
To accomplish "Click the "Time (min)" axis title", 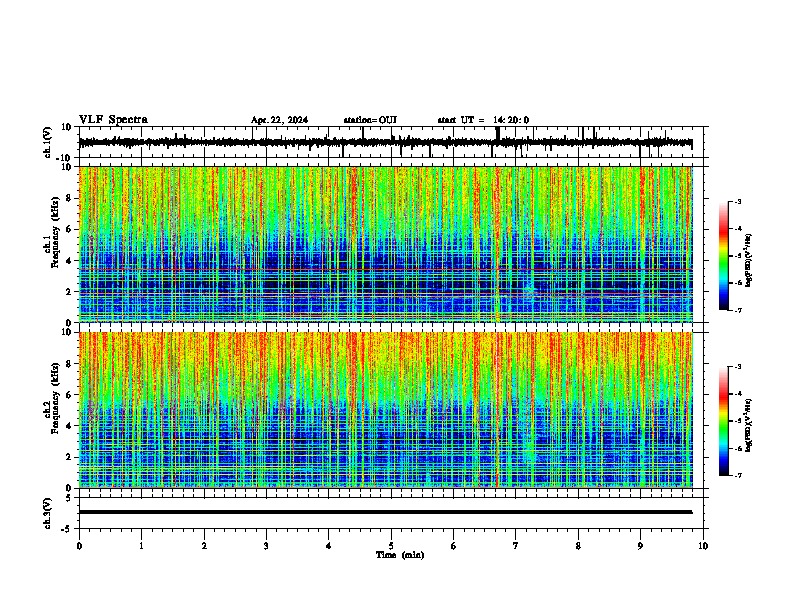I will pyautogui.click(x=400, y=555).
